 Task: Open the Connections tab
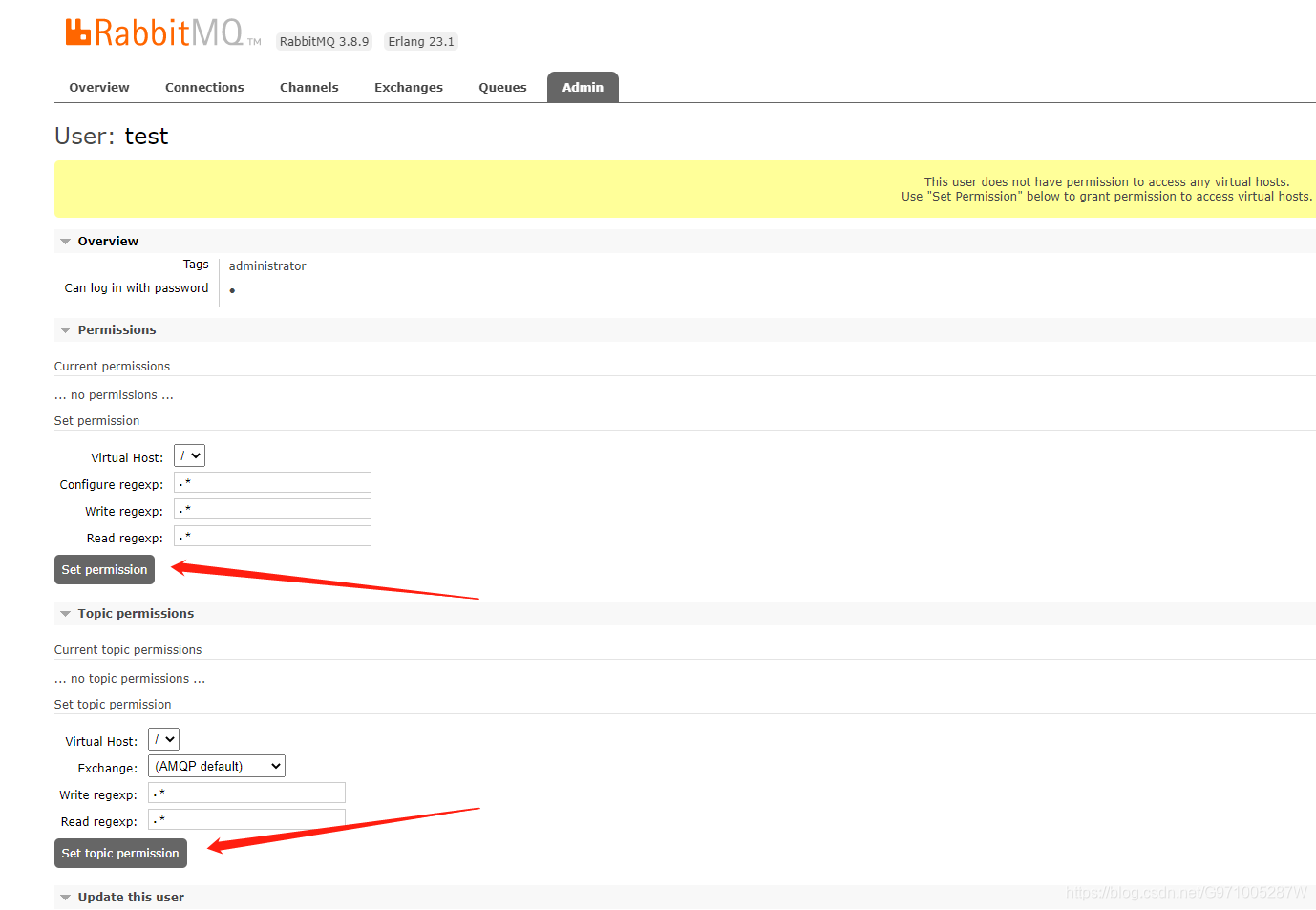204,87
